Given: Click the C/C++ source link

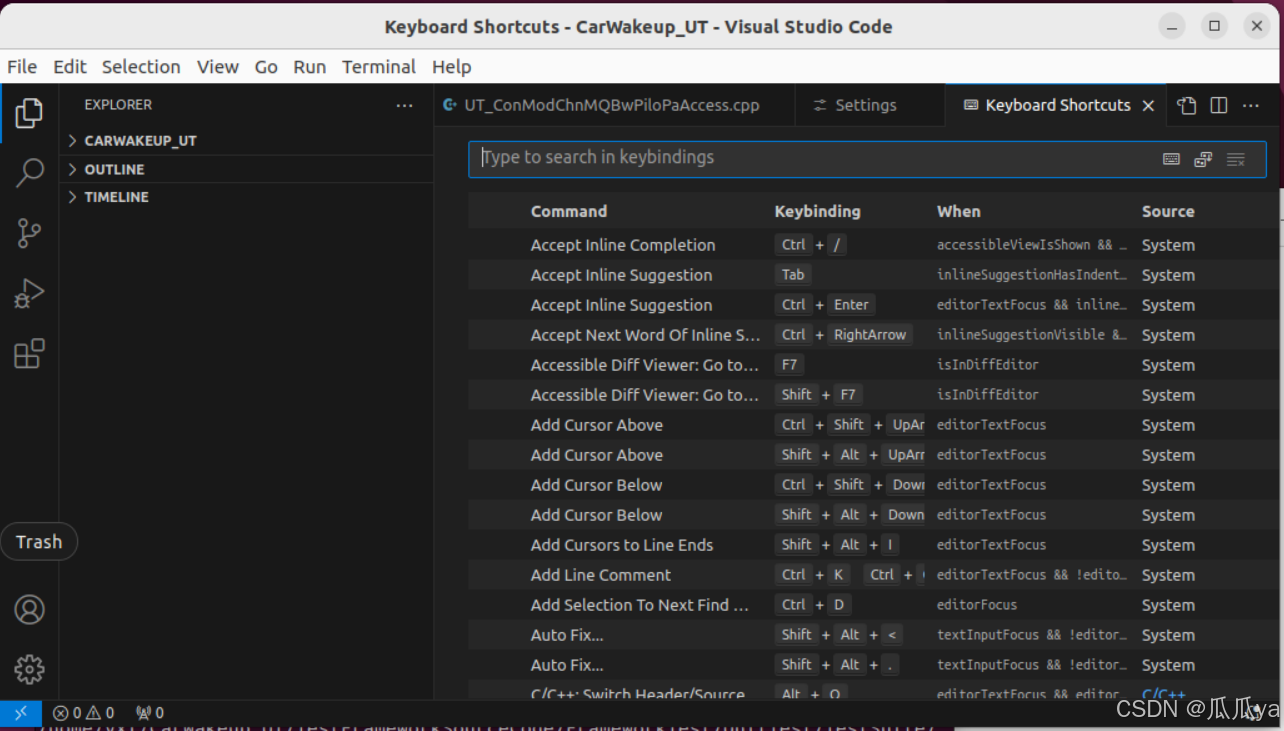Looking at the screenshot, I should coord(1163,694).
